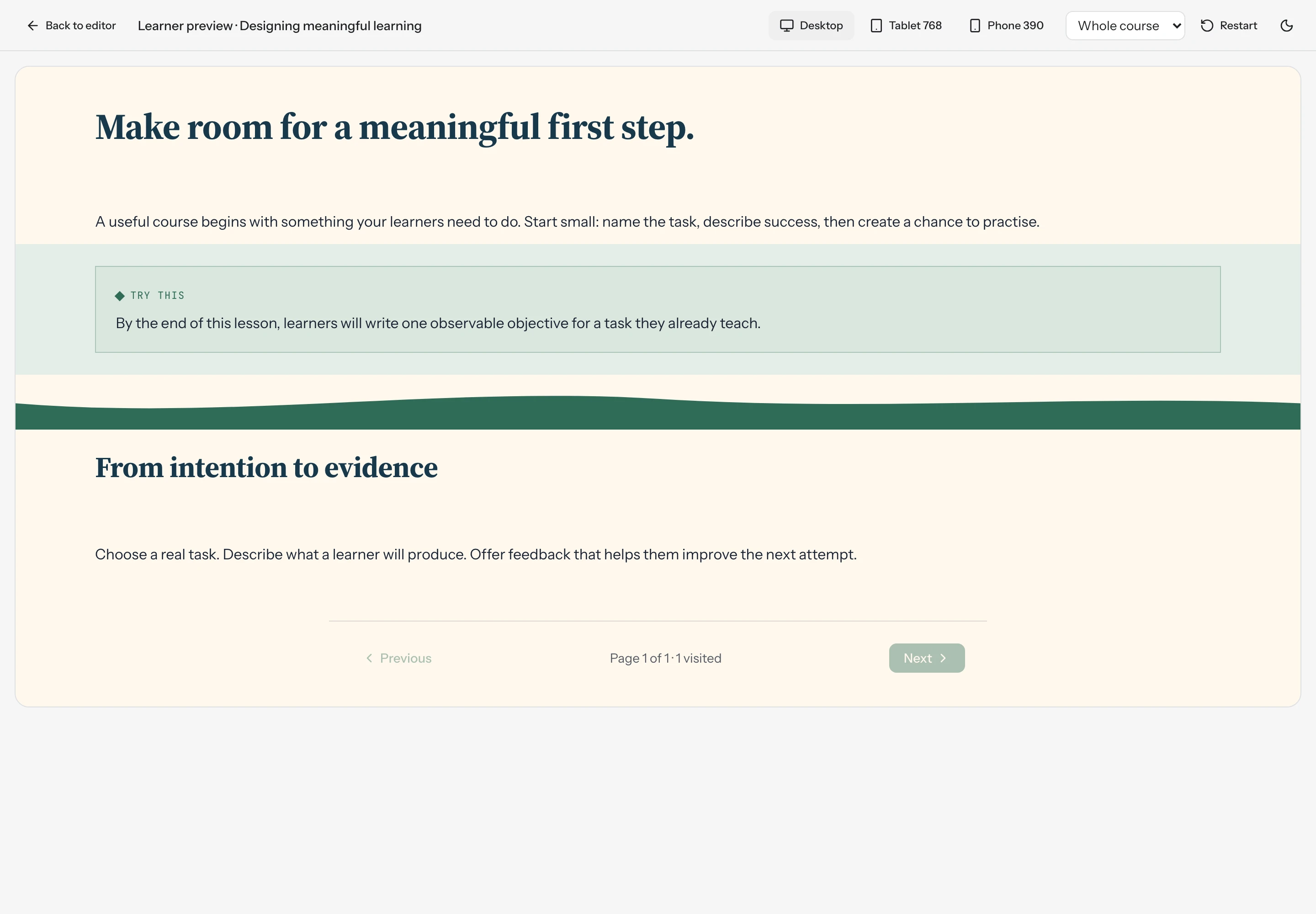Click the objective sentence 'By the end of this lesson'

pos(438,323)
